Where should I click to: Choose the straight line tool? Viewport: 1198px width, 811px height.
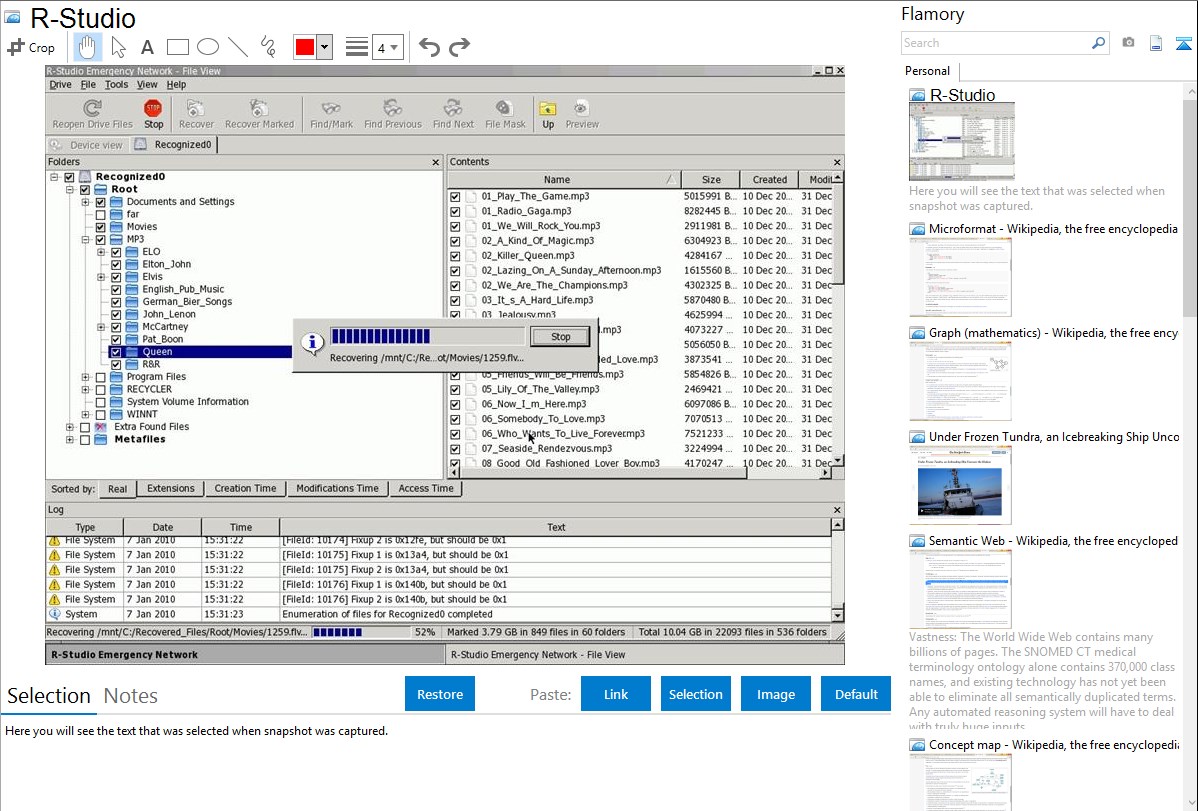238,47
